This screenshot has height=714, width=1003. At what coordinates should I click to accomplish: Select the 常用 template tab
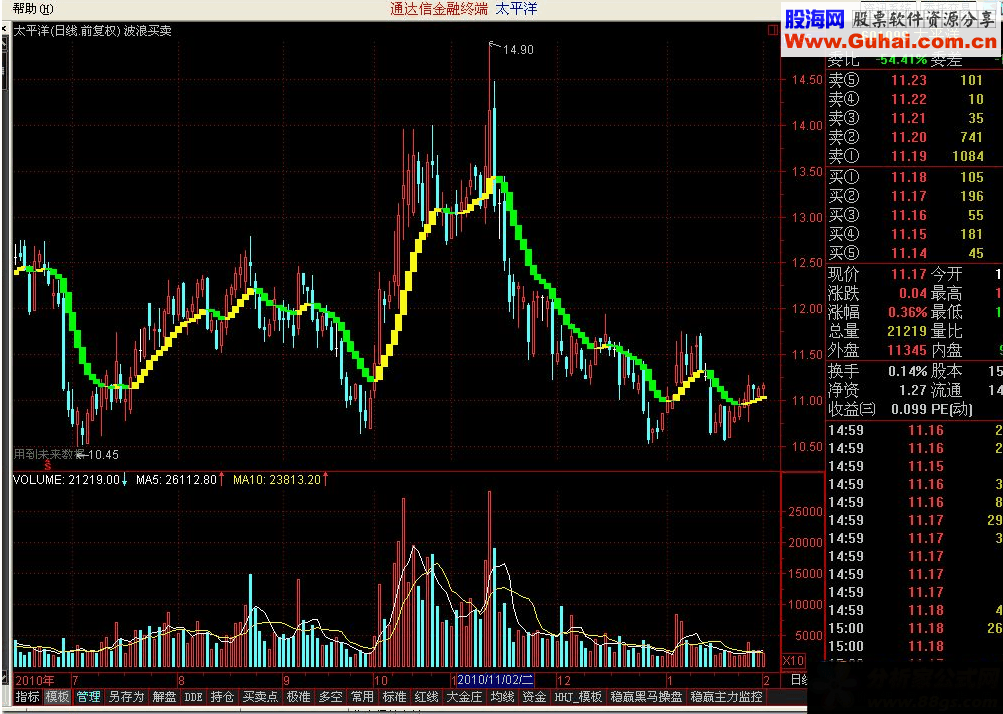point(362,697)
